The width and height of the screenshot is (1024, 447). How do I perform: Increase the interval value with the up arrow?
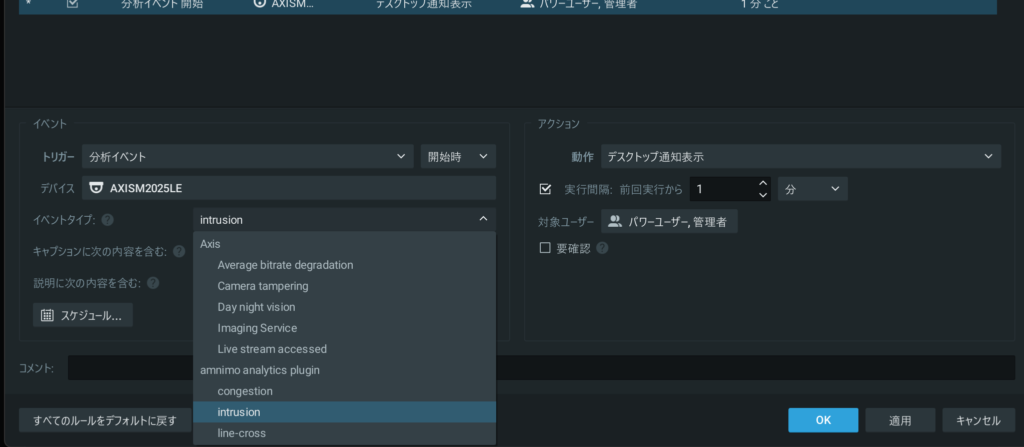763,183
